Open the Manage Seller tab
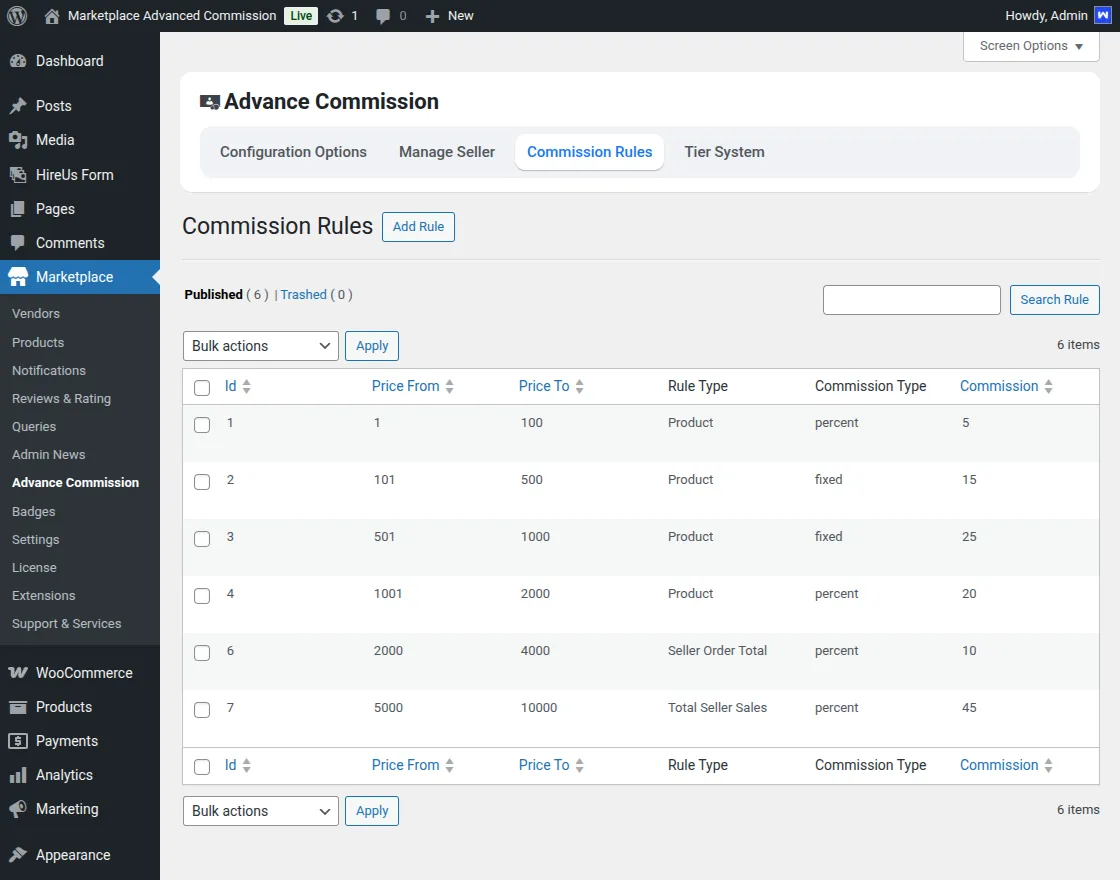 click(x=447, y=152)
